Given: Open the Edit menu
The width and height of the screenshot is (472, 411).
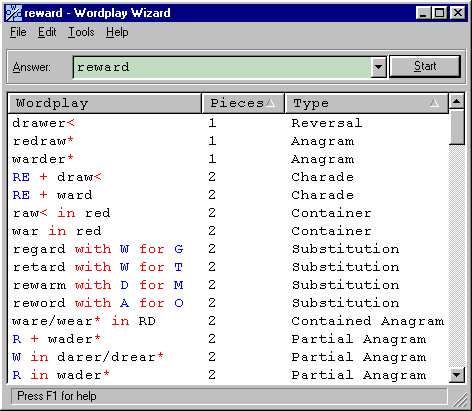Looking at the screenshot, I should point(47,32).
